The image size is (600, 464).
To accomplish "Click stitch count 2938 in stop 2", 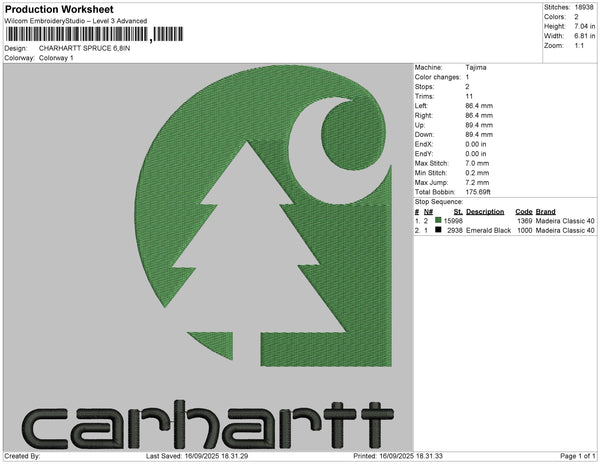I will pos(455,230).
